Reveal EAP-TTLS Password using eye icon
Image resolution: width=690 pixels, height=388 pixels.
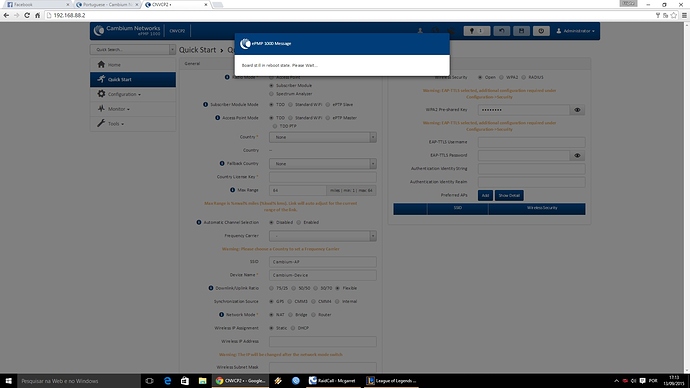(577, 155)
